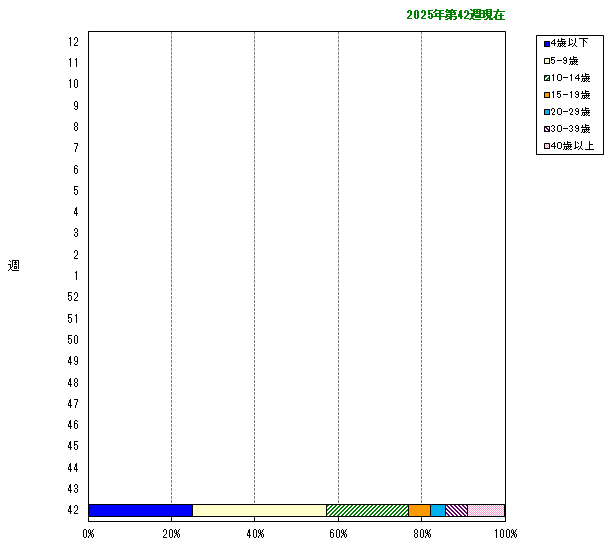
Task: Select the orange bar segment in week 42
Action: (x=419, y=510)
